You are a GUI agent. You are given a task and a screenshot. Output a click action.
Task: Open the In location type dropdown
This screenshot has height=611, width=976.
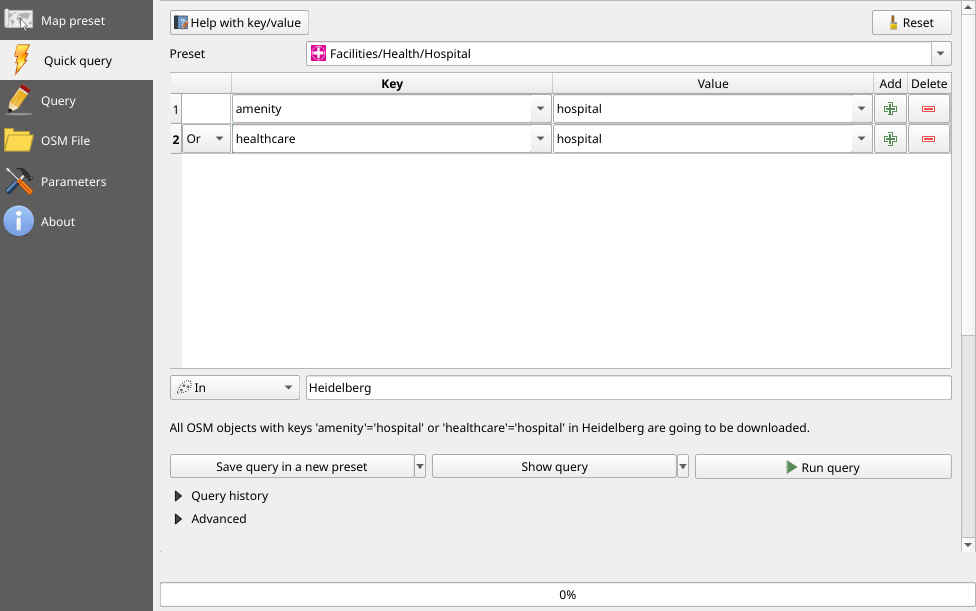(x=235, y=387)
